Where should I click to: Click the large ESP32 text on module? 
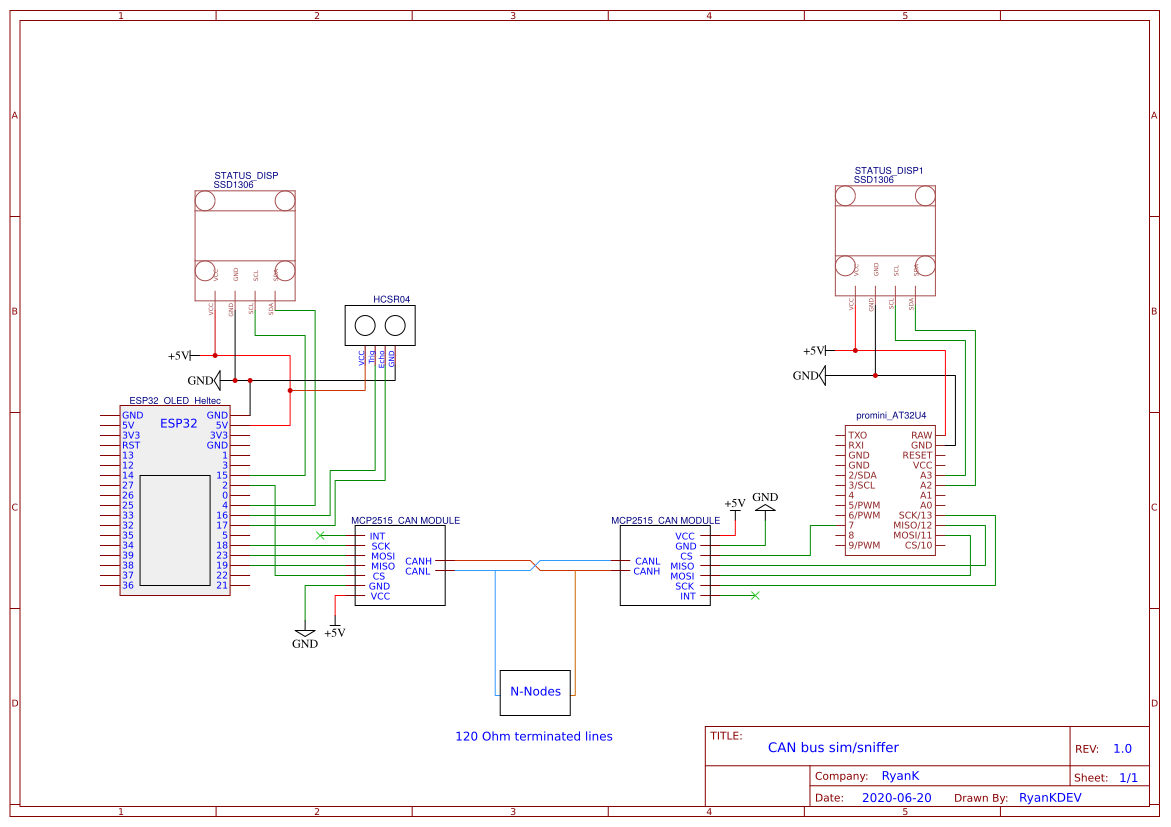178,424
